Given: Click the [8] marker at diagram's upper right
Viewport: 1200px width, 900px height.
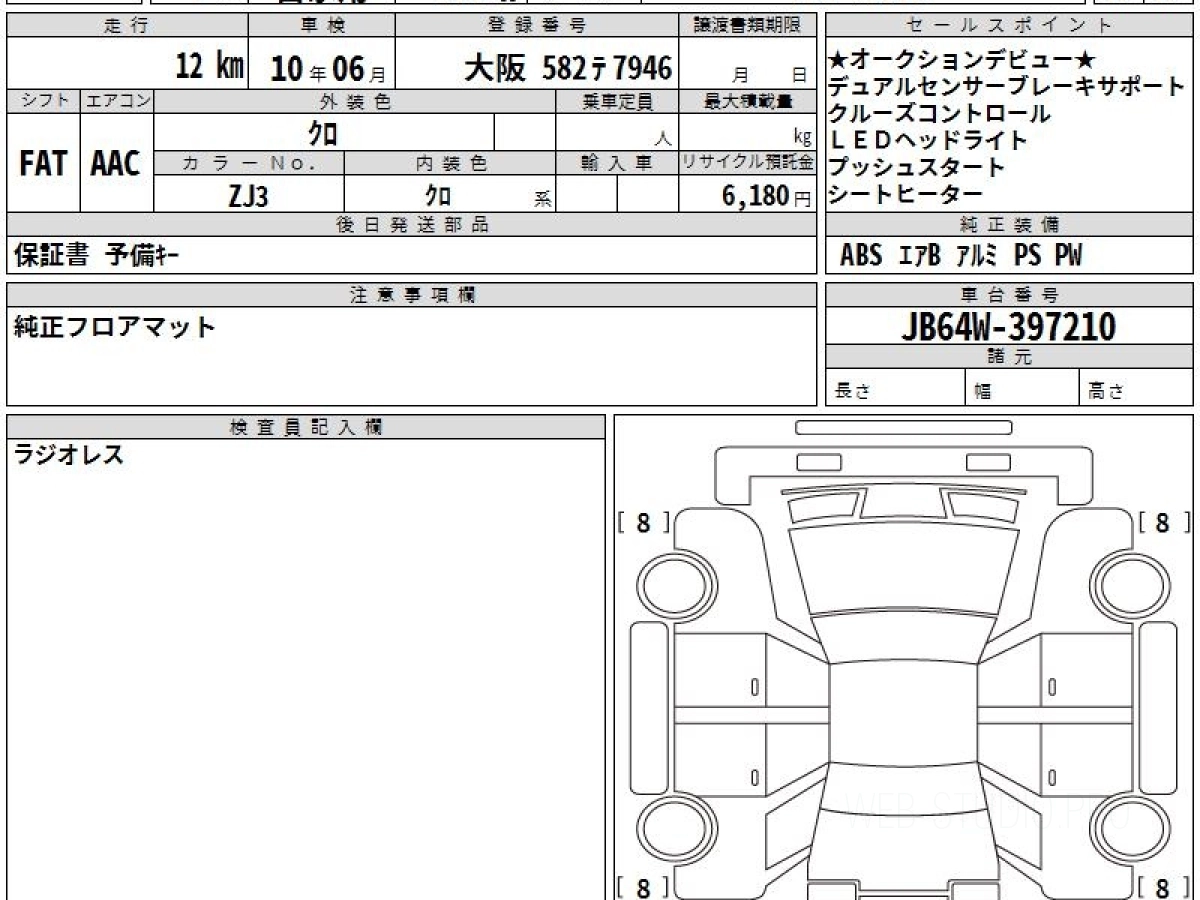Looking at the screenshot, I should coord(1163,522).
